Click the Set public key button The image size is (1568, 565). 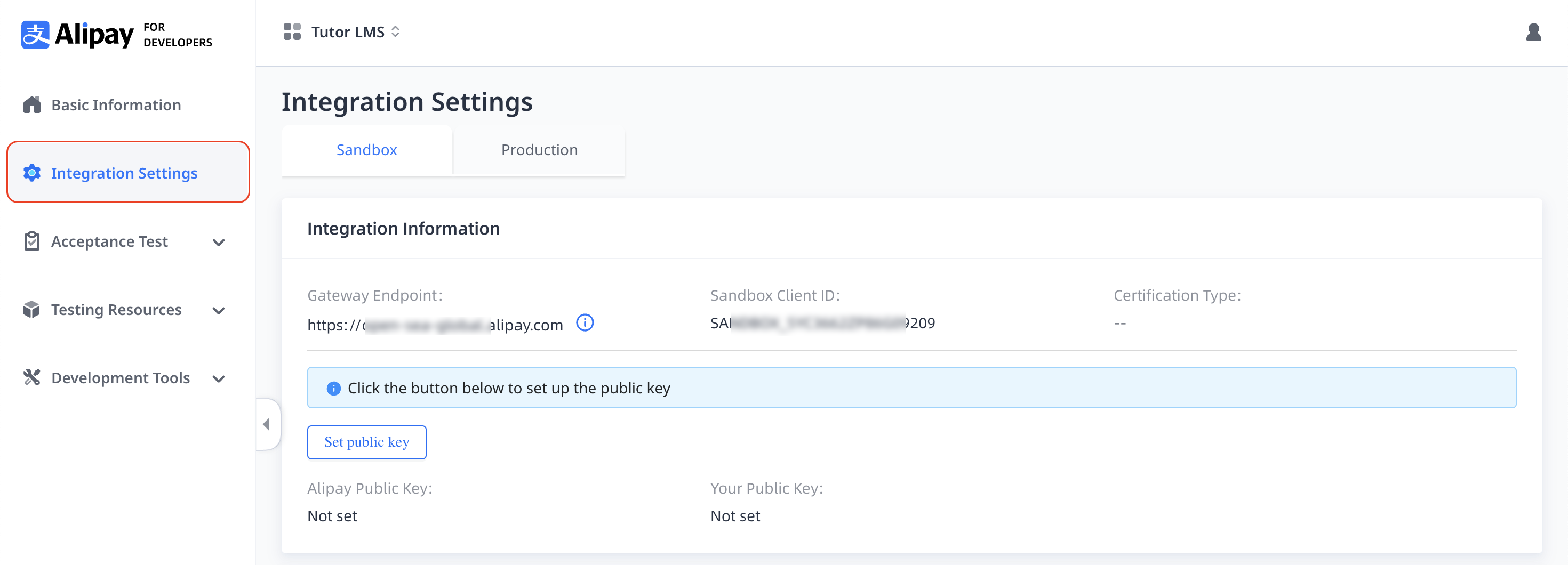pos(366,441)
